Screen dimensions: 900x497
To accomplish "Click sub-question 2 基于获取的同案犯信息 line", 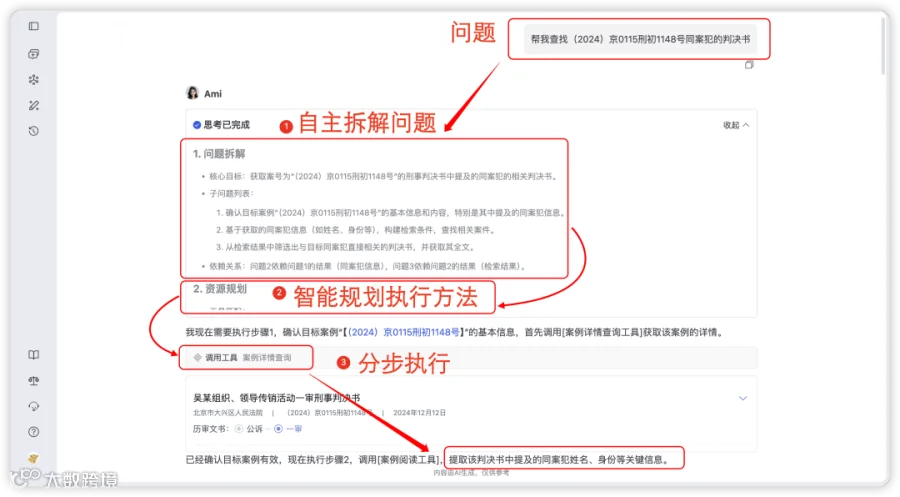I will coord(356,230).
